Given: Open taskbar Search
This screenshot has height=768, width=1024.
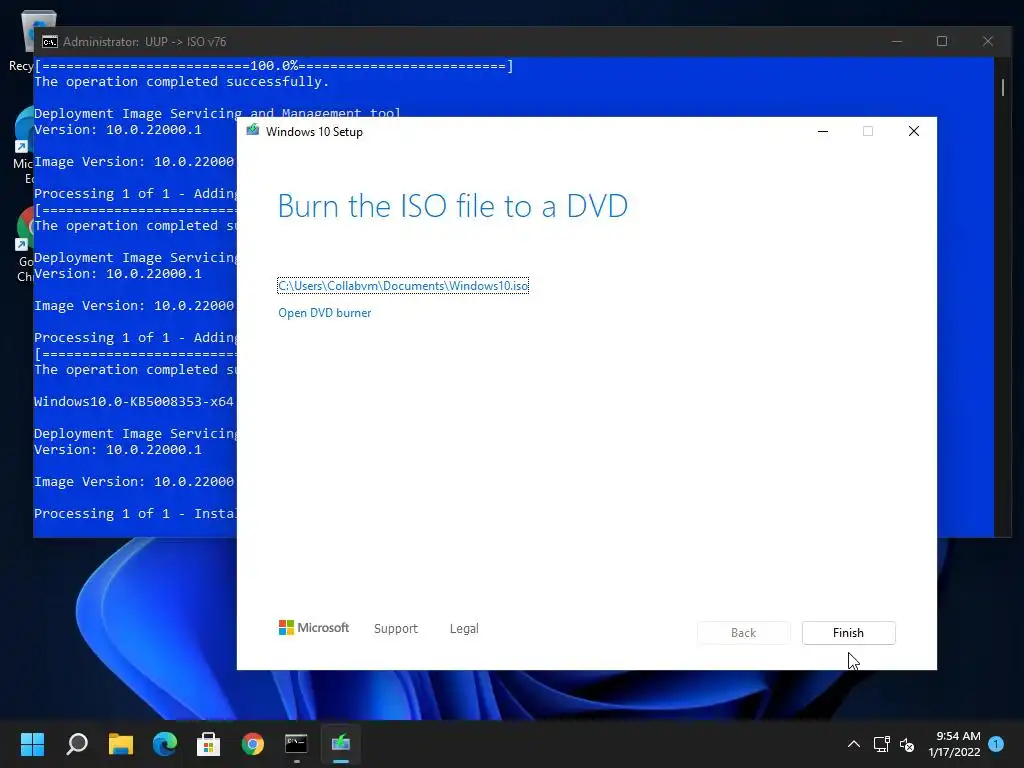Looking at the screenshot, I should (x=77, y=743).
